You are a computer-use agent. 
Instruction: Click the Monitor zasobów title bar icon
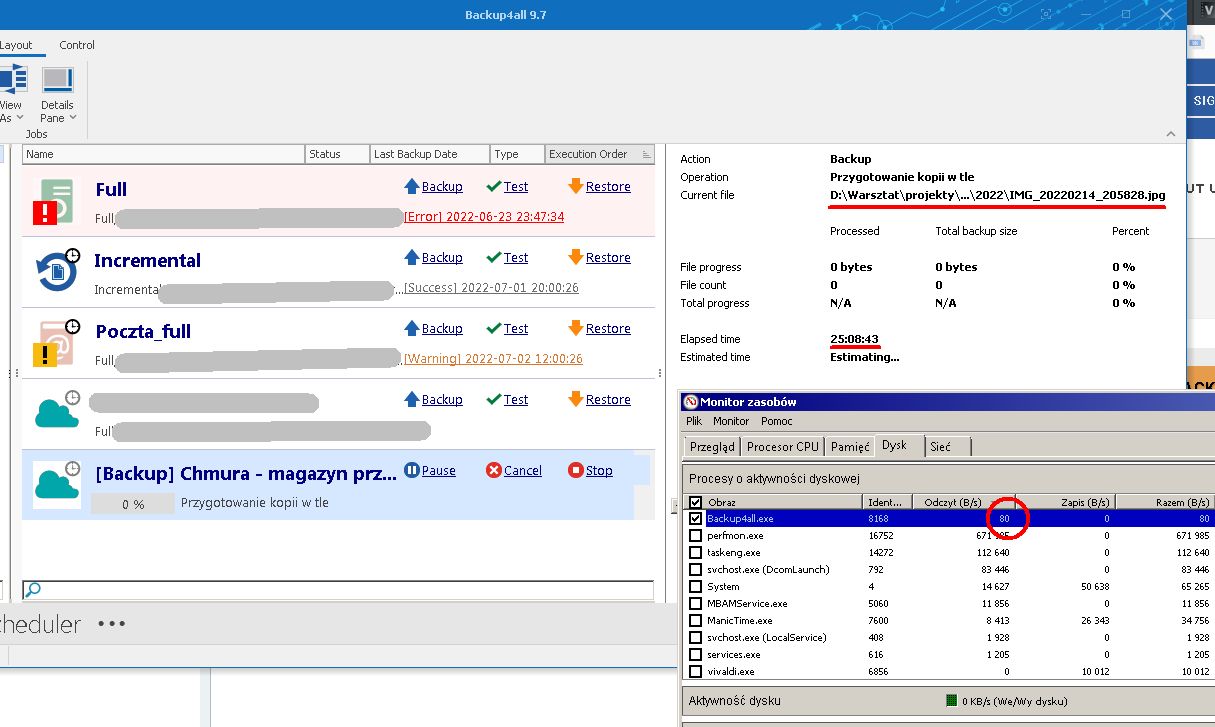690,402
